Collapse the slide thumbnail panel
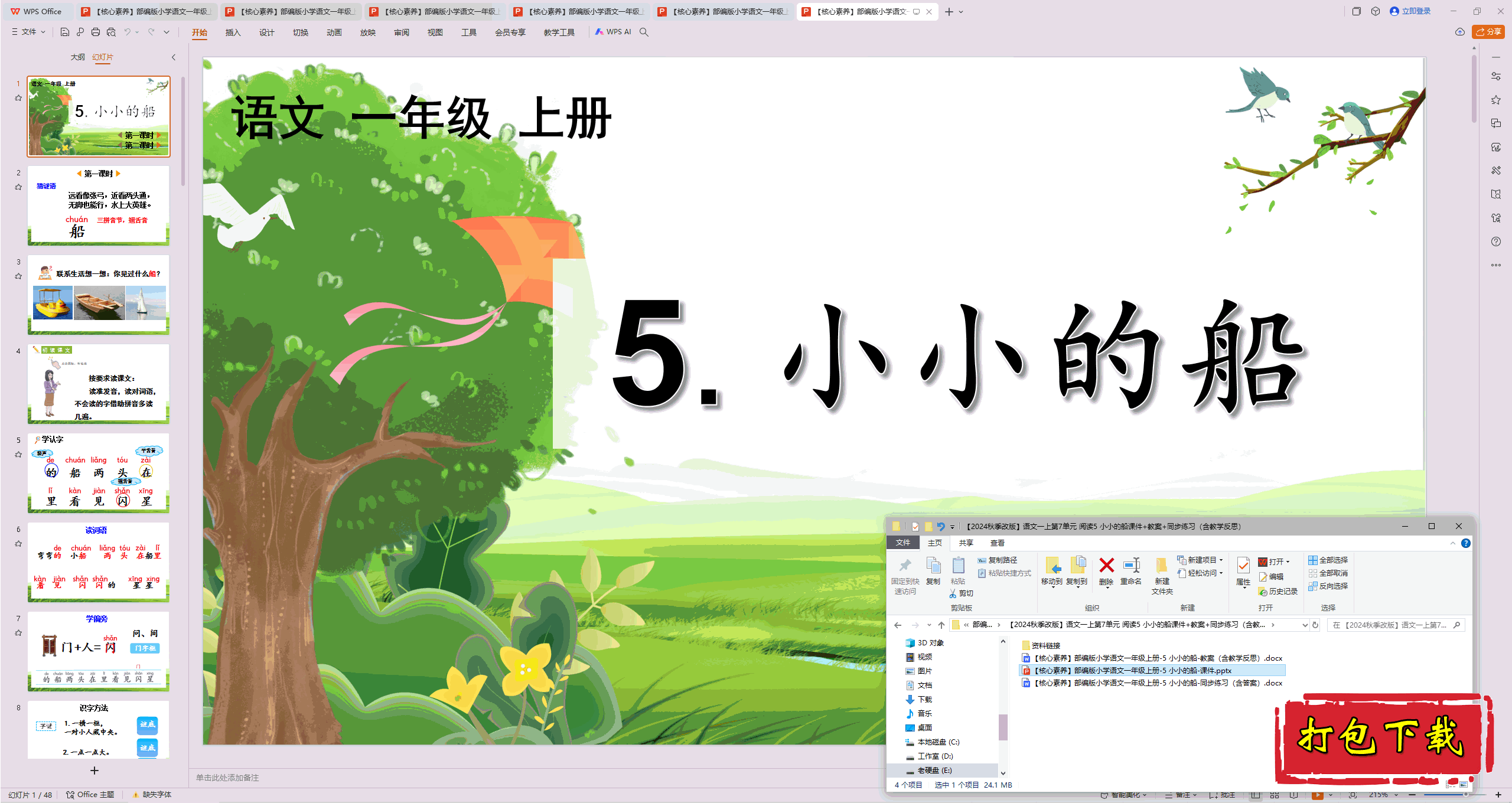This screenshot has width=1512, height=803. (174, 57)
